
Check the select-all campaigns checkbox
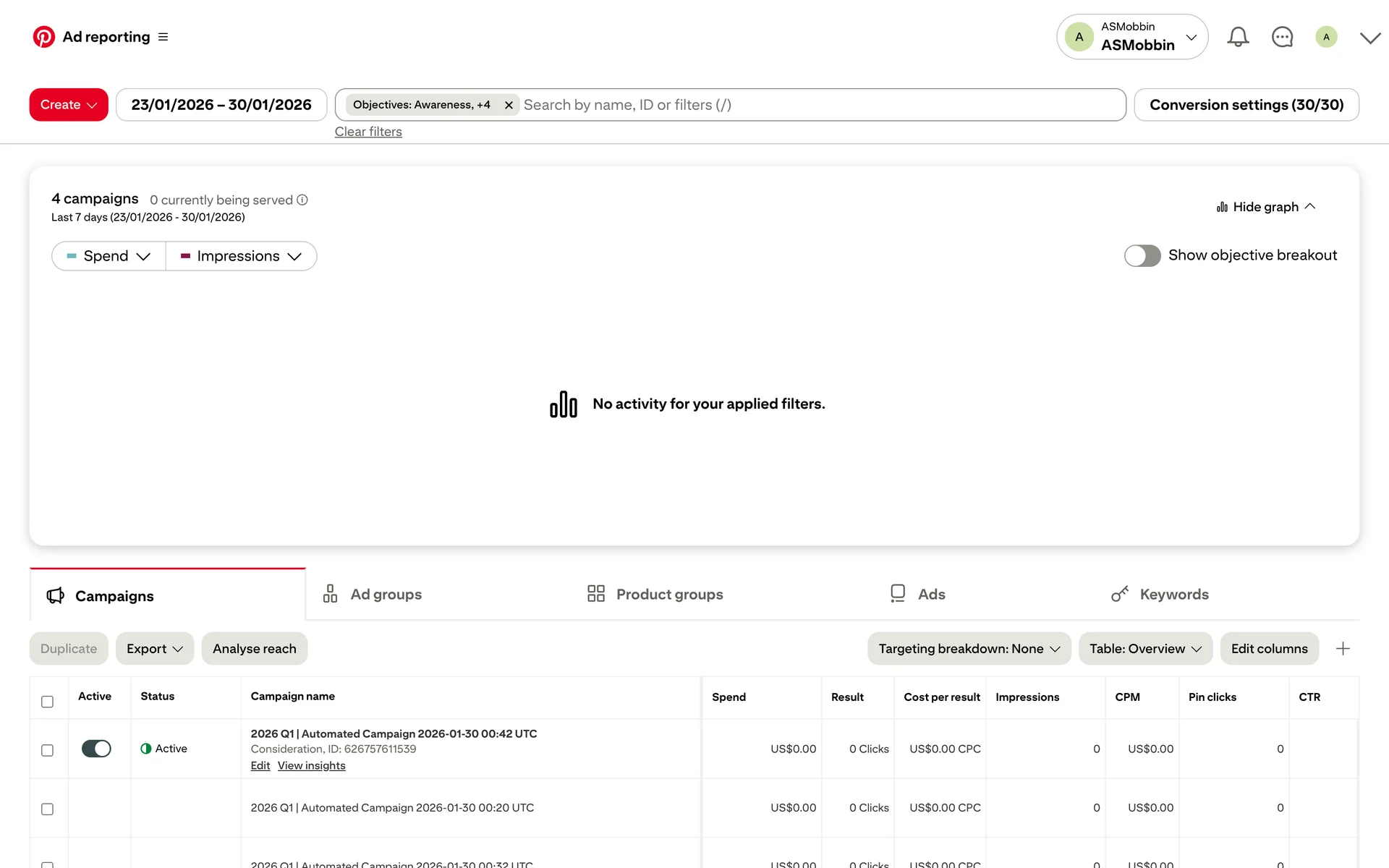coord(47,702)
